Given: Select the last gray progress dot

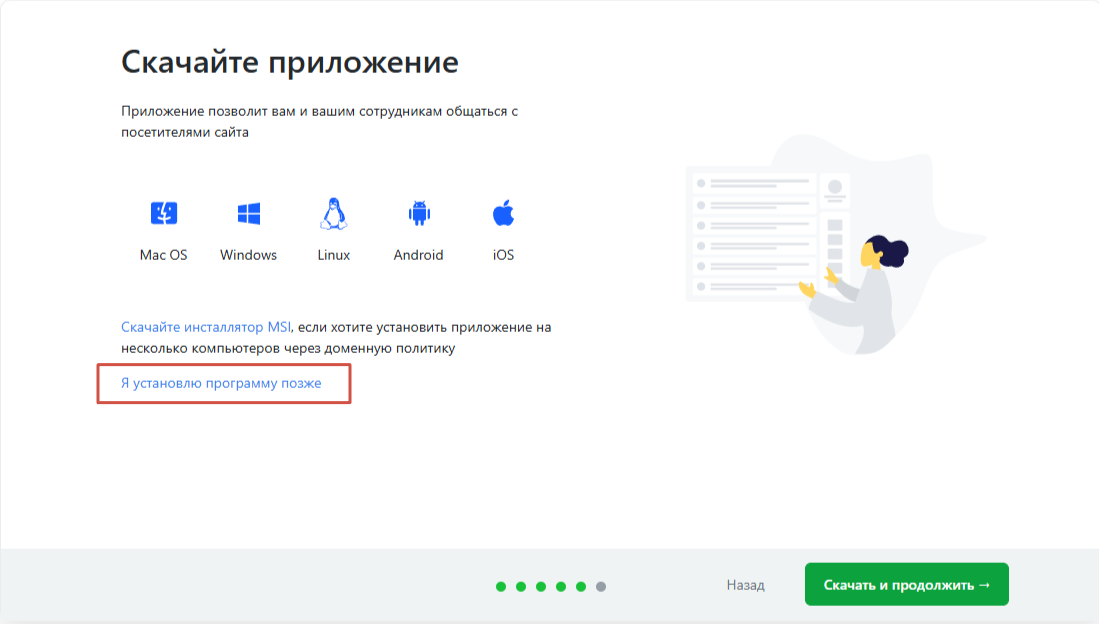Looking at the screenshot, I should pyautogui.click(x=601, y=587).
